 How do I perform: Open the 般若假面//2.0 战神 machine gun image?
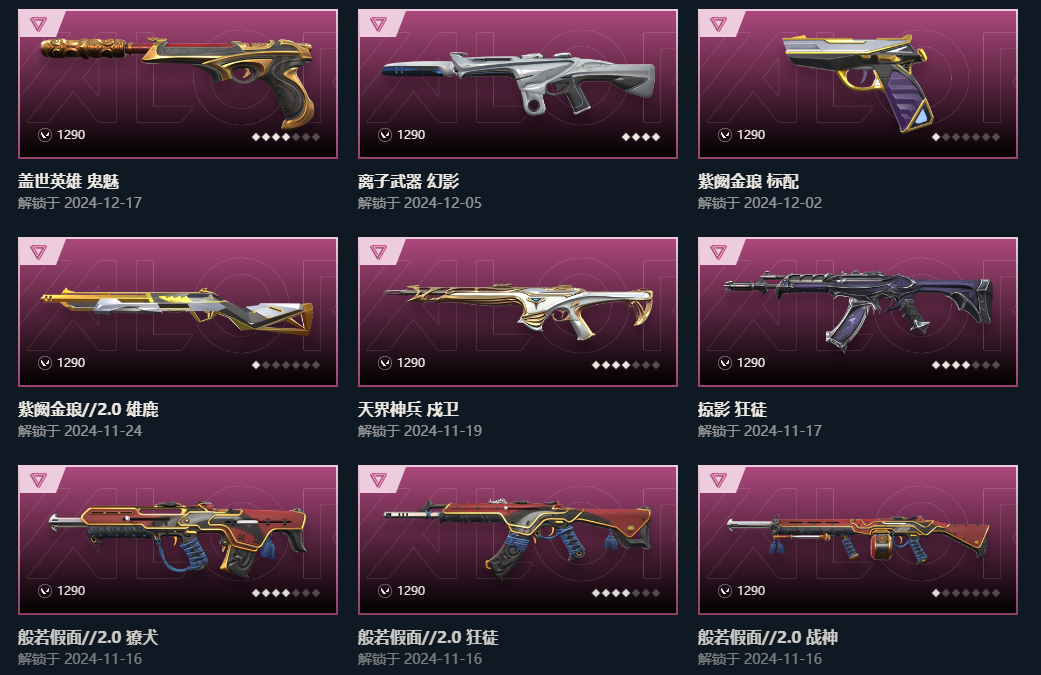coord(858,539)
